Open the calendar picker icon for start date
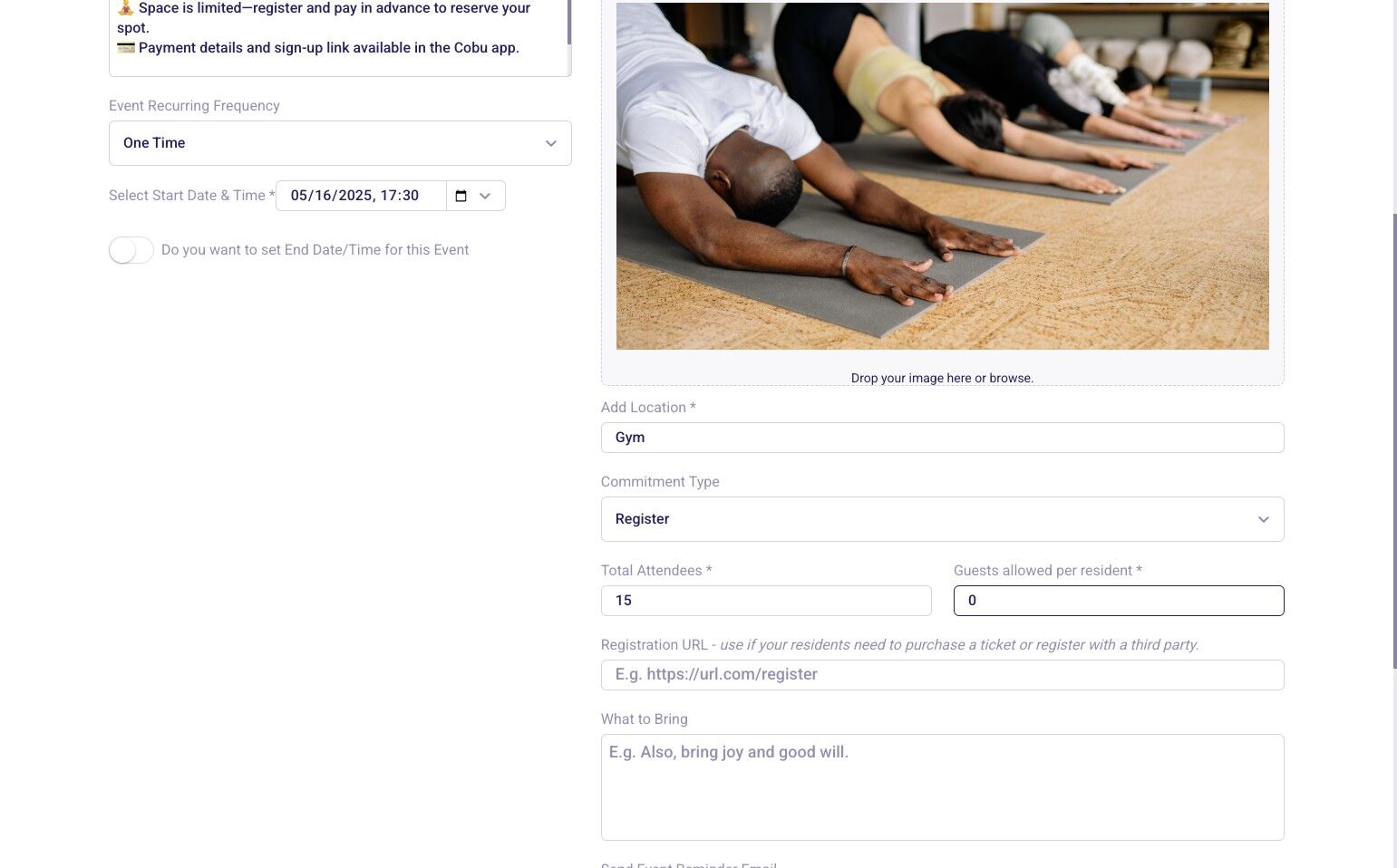Image resolution: width=1397 pixels, height=868 pixels. tap(461, 196)
